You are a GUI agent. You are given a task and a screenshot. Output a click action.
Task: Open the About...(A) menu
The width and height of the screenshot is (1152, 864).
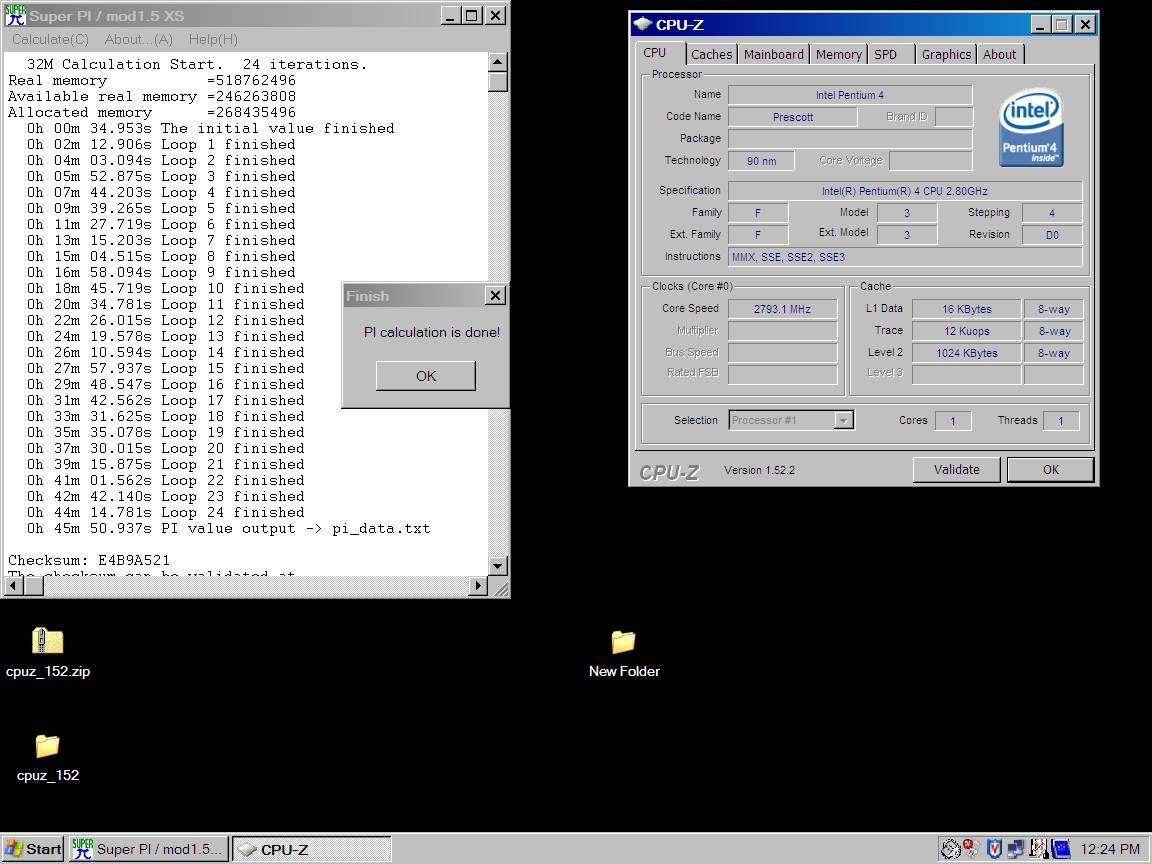[x=139, y=40]
